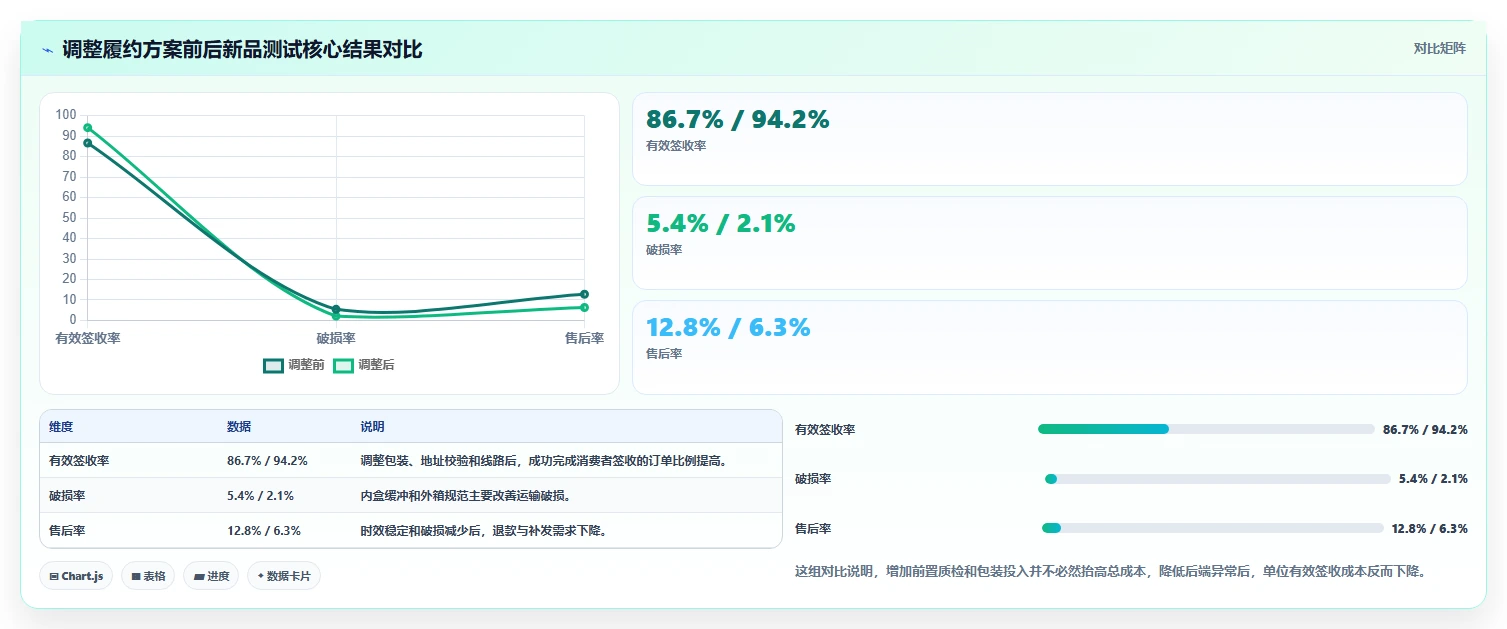Click the 有效签收率 table row label
The width and height of the screenshot is (1507, 629).
[79, 461]
